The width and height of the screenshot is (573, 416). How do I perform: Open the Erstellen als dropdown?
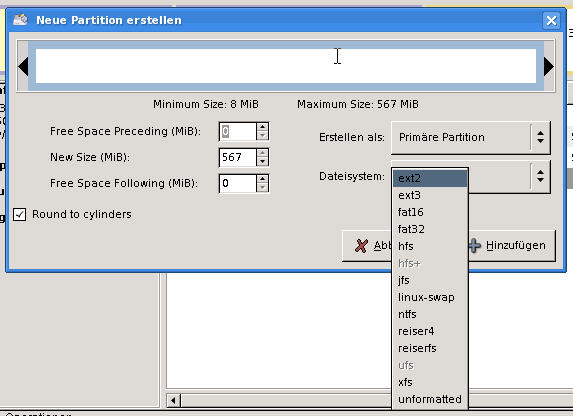pyautogui.click(x=471, y=137)
